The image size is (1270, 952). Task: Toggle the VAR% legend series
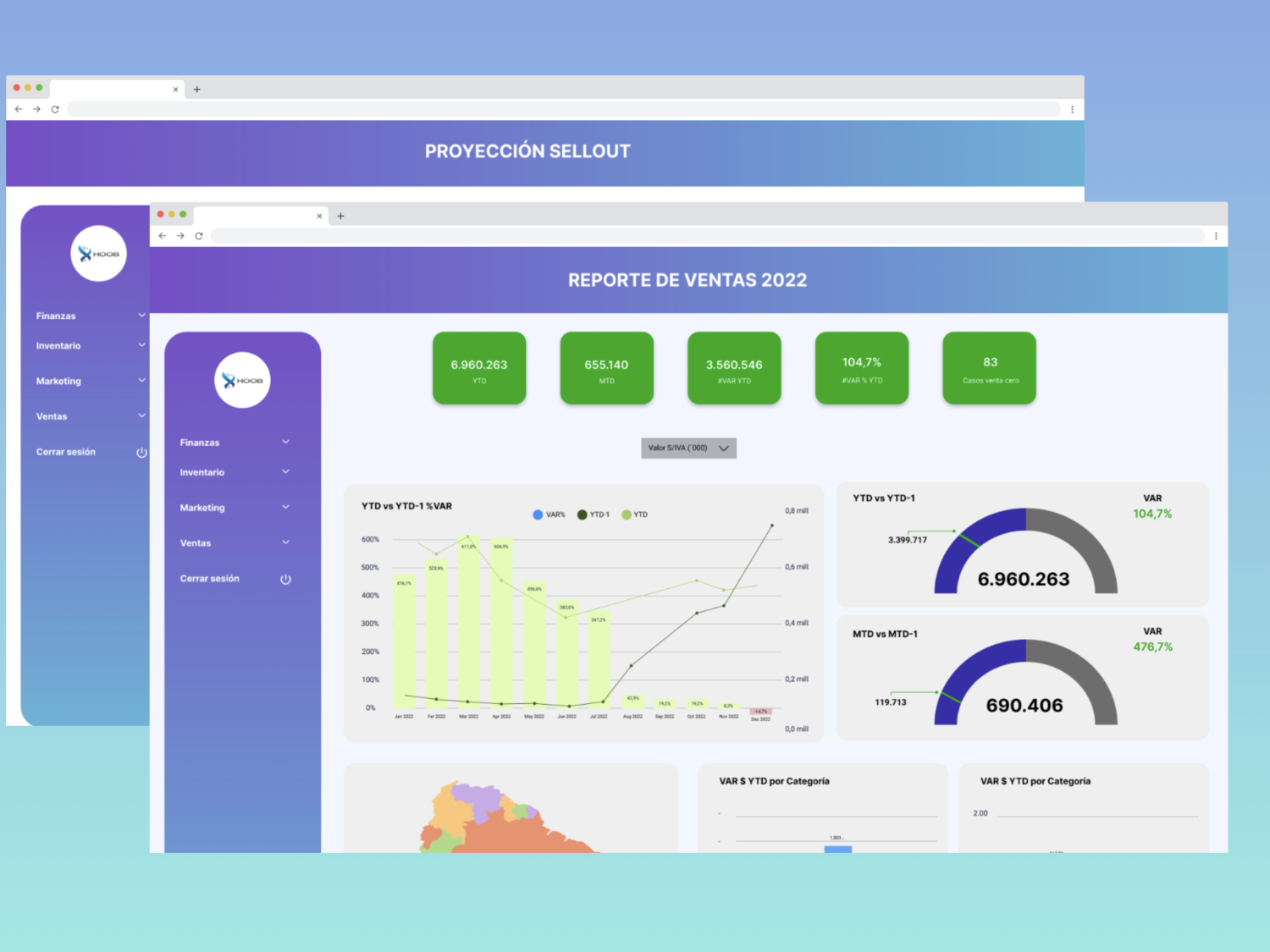click(549, 515)
